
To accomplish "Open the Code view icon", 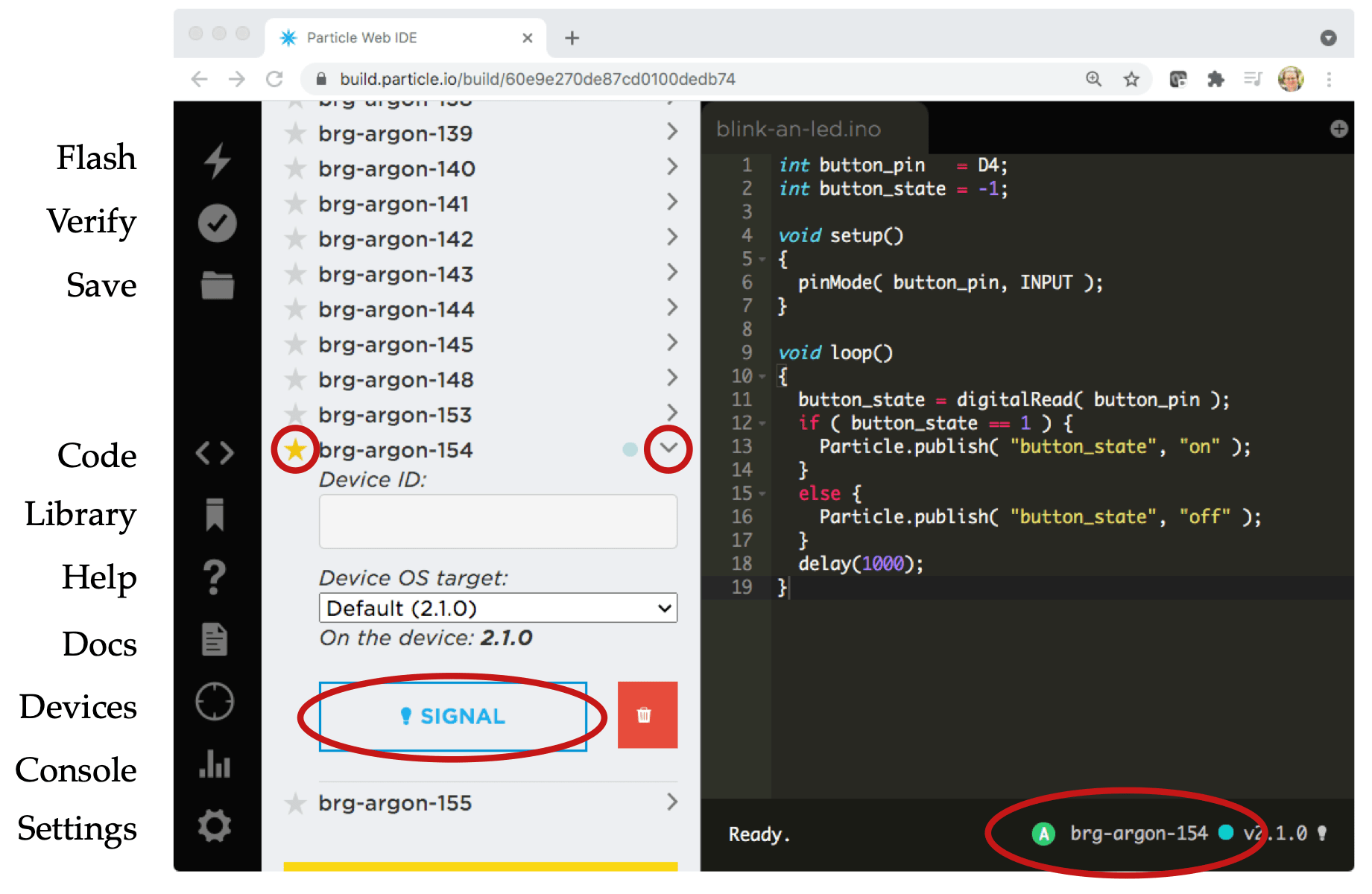I will 215,452.
